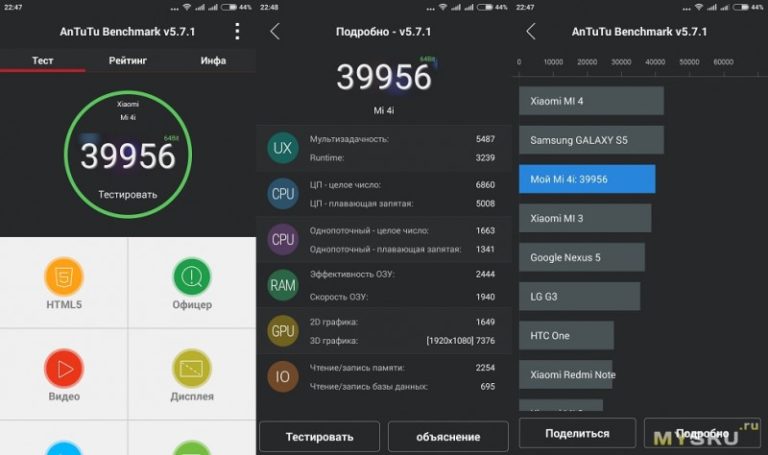
Task: Select the Samsung GALAXY S5 bar
Action: click(x=591, y=140)
